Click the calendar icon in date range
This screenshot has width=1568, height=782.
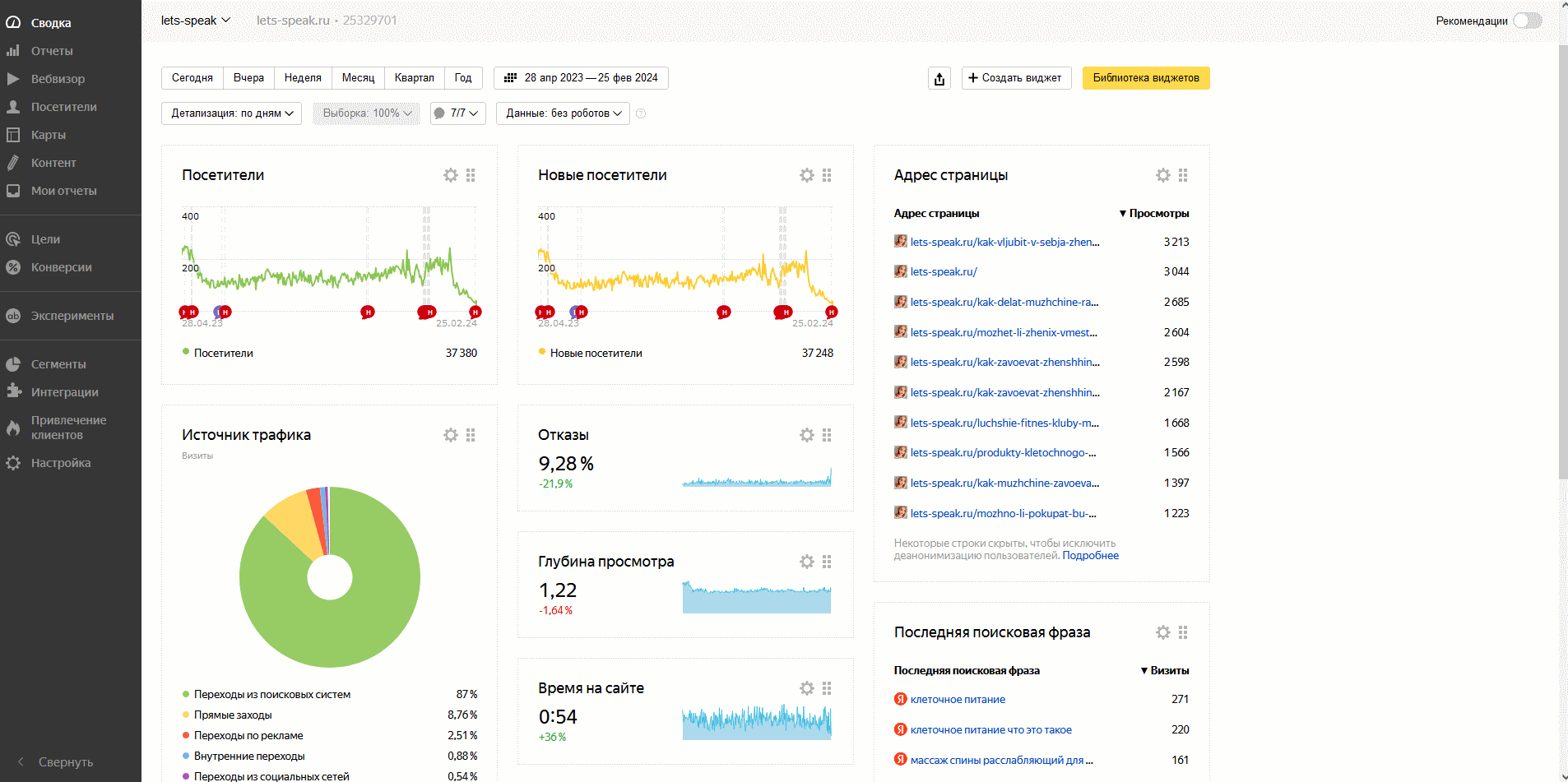tap(510, 78)
